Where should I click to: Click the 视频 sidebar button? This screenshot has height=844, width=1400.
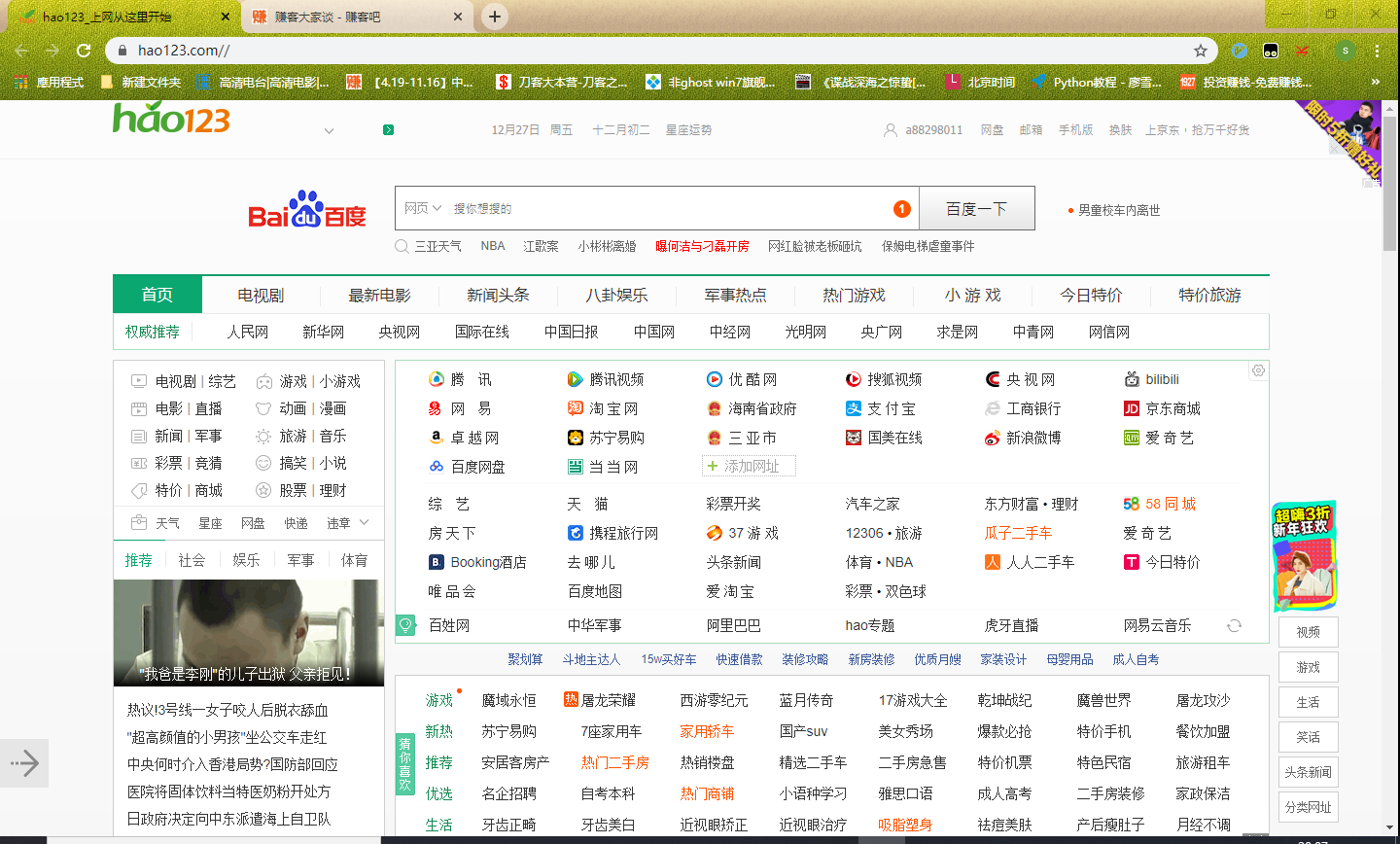(1309, 632)
